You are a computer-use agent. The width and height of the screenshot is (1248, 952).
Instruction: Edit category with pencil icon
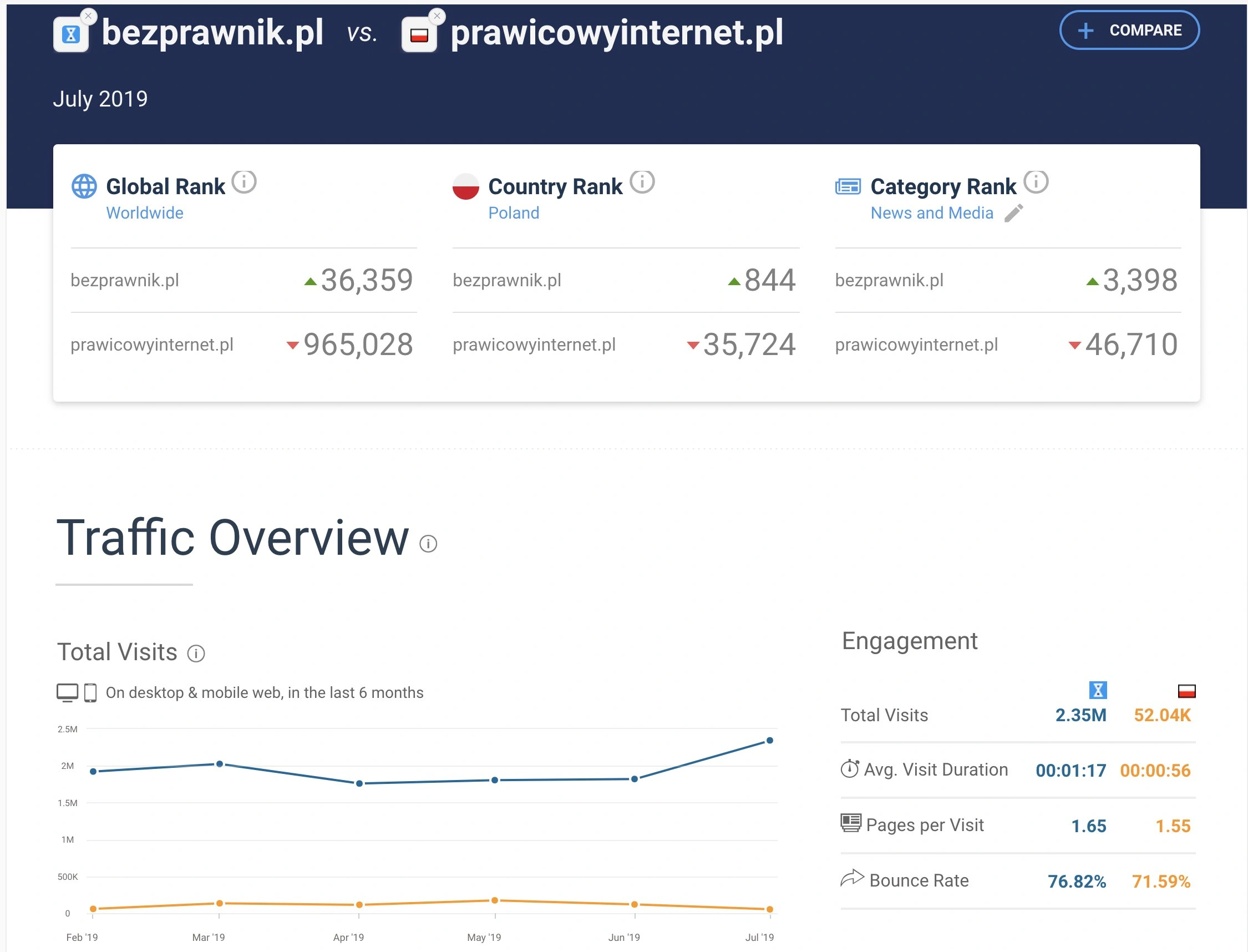tap(1013, 213)
